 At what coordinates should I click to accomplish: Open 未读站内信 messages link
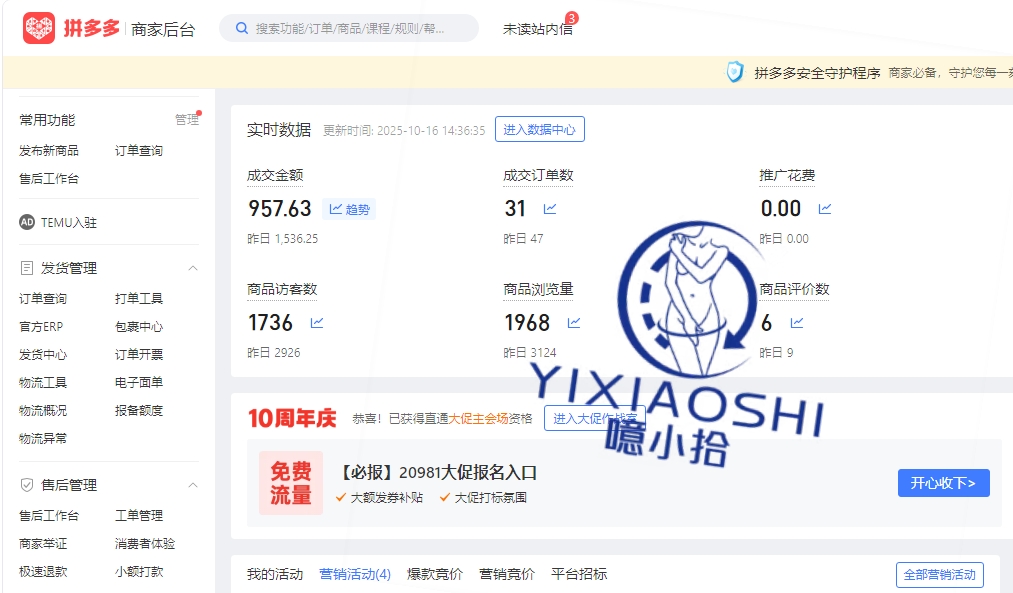[x=538, y=29]
